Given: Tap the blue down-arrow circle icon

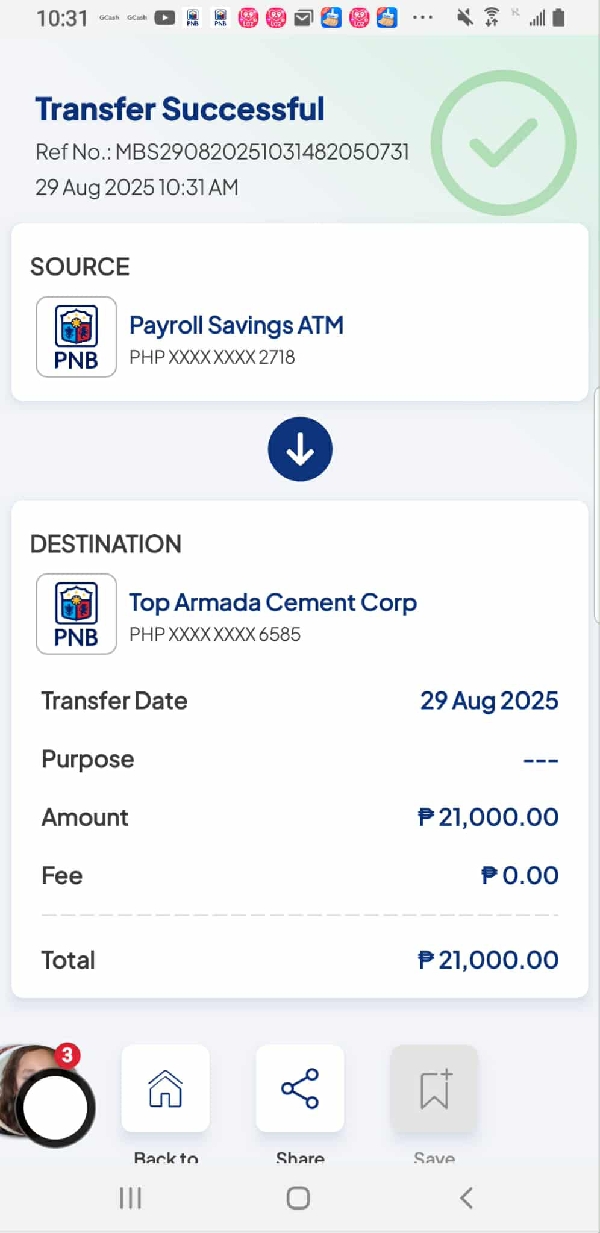Looking at the screenshot, I should tap(300, 452).
